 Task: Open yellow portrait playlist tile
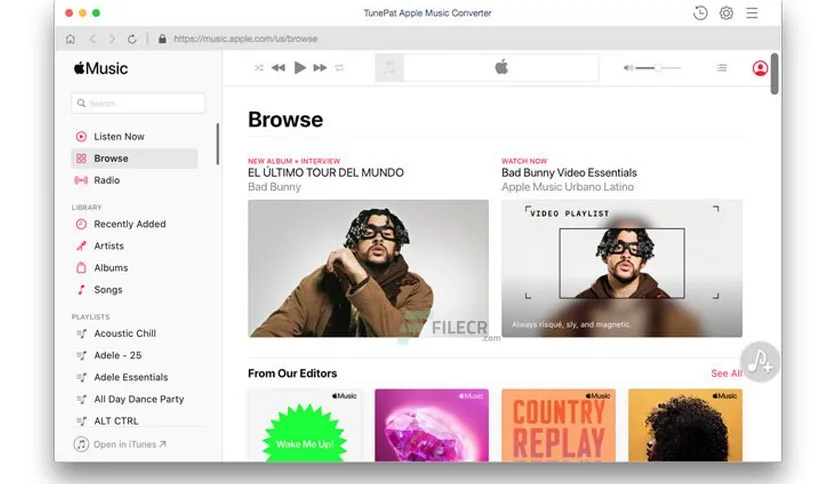click(x=685, y=425)
